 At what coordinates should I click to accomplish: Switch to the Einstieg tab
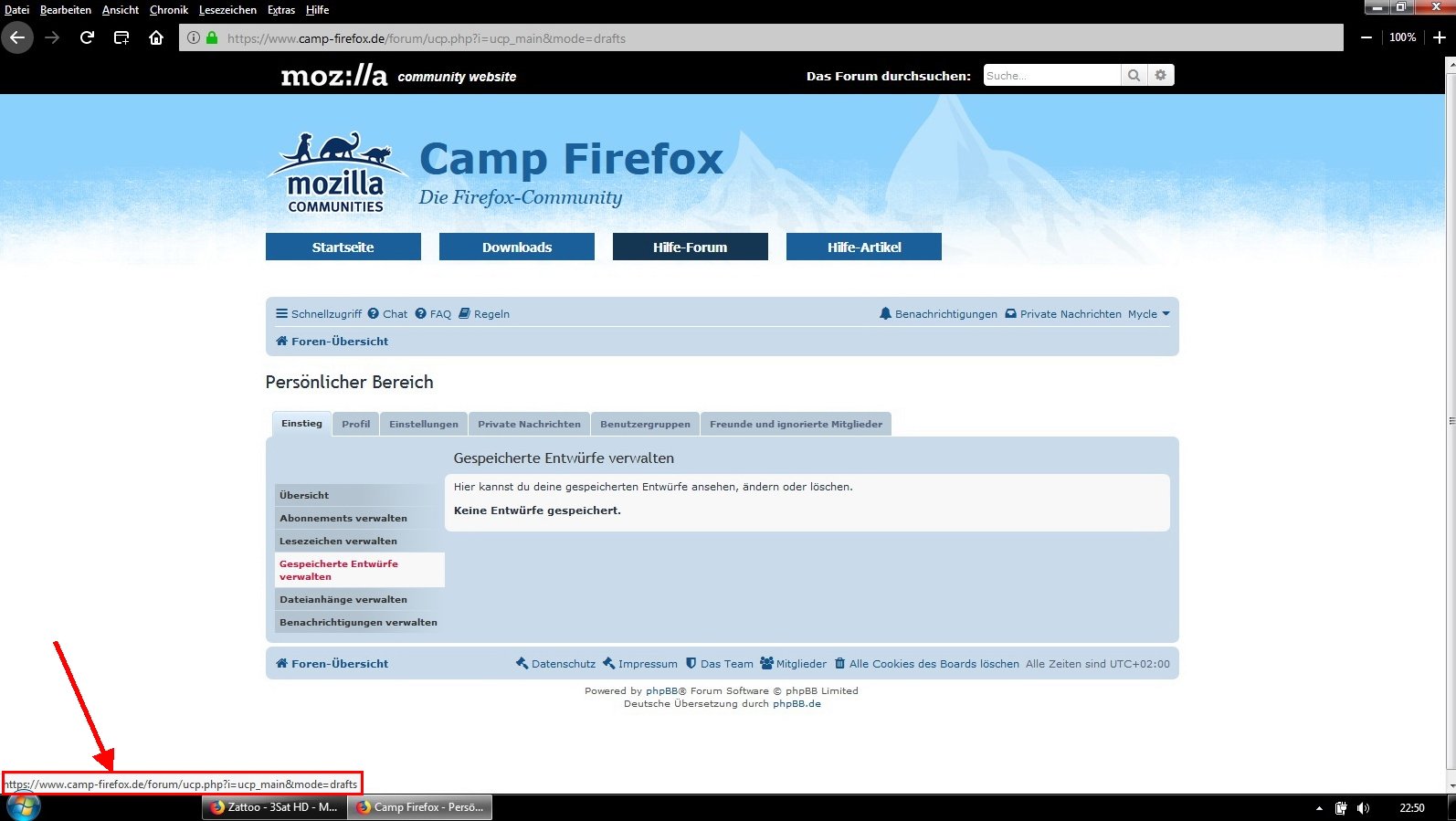point(301,423)
